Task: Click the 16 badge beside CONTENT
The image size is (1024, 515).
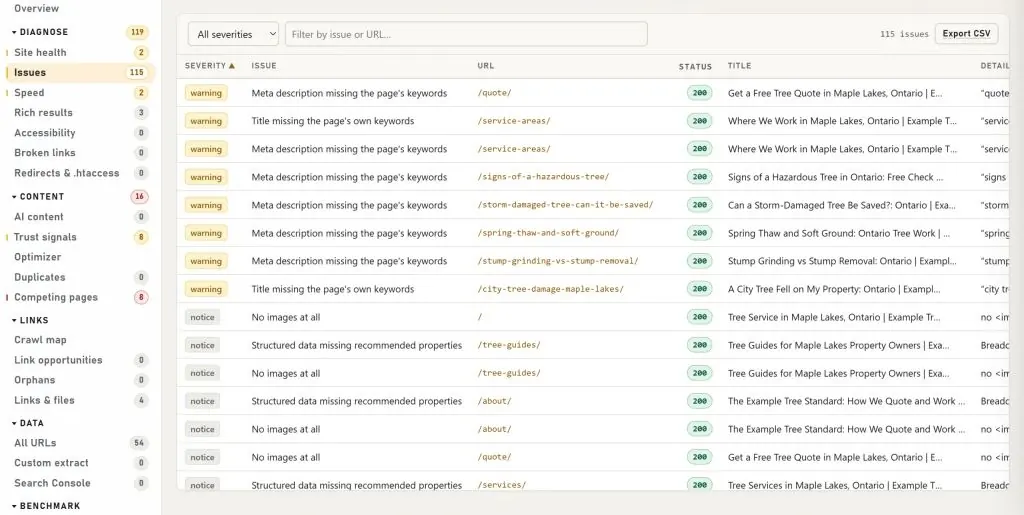Action: click(139, 196)
